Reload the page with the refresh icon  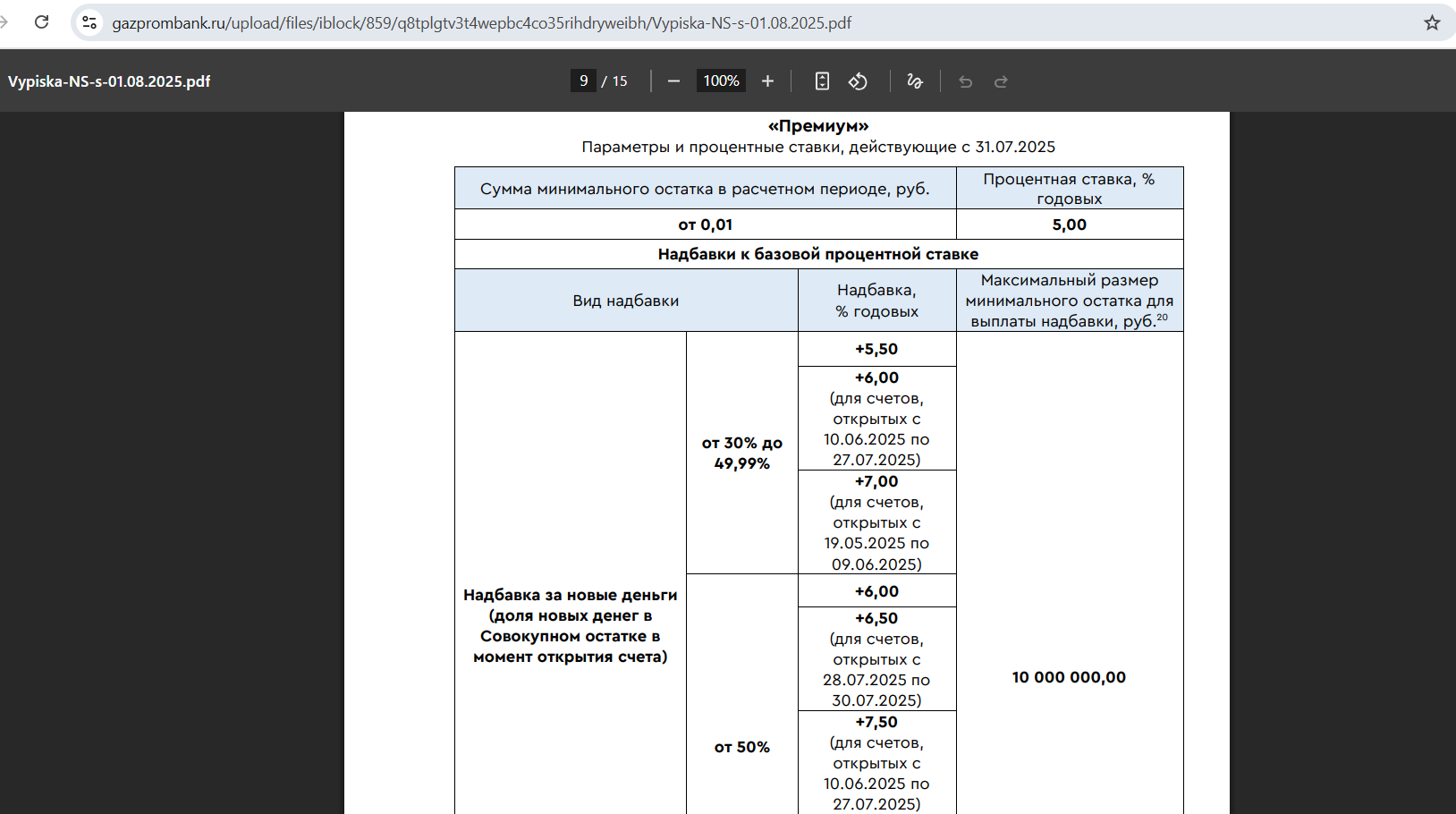coord(41,22)
